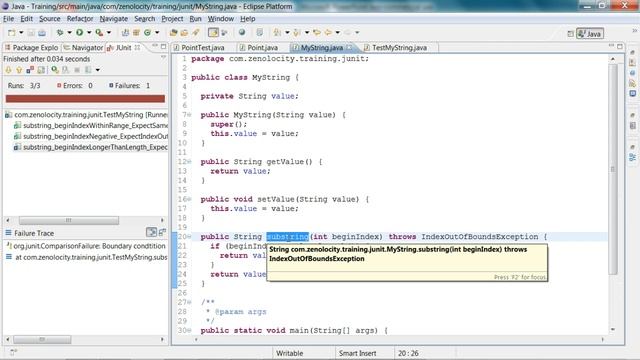This screenshot has width=640, height=360.
Task: Switch to the Java perspective button
Action: click(x=590, y=33)
